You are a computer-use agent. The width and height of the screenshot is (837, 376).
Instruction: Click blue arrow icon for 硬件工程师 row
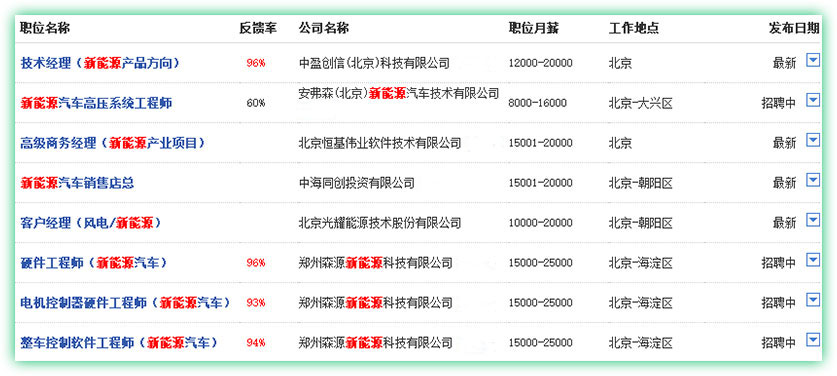812,260
